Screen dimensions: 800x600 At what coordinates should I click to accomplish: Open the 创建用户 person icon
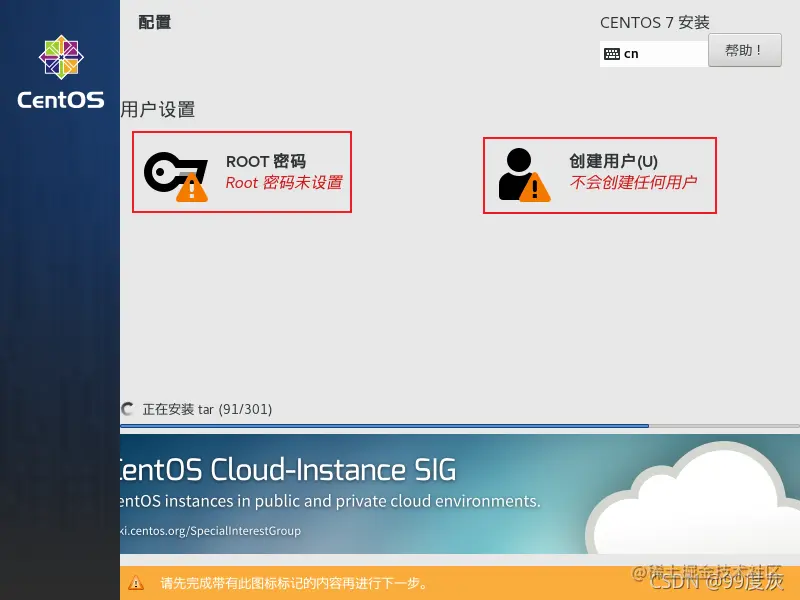524,175
